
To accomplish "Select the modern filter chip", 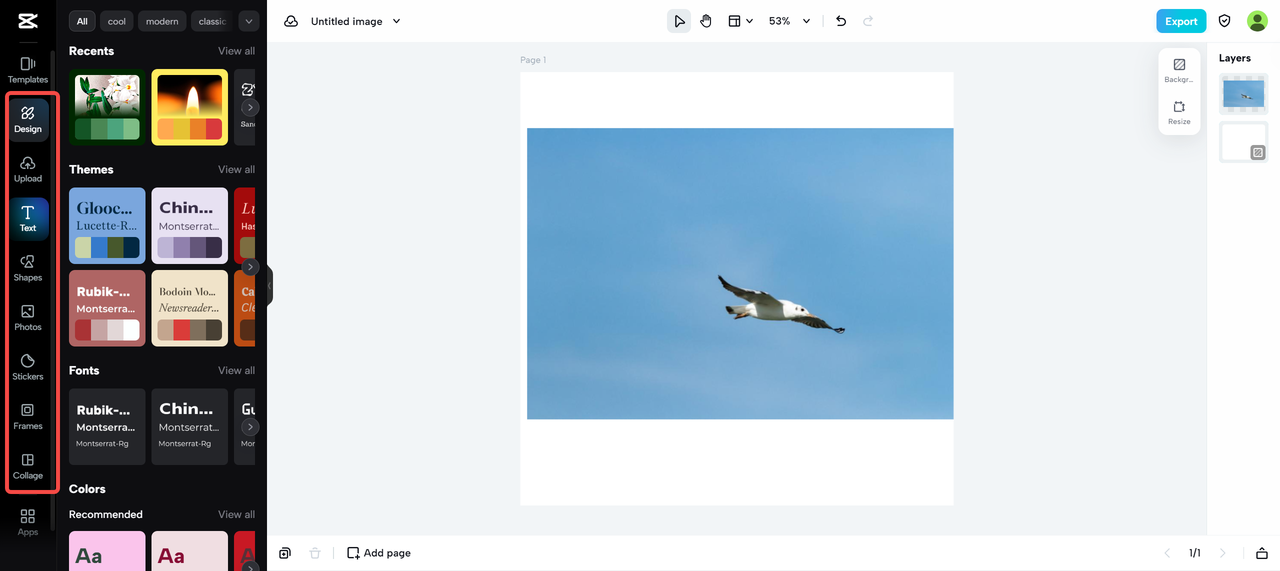I will [x=162, y=21].
